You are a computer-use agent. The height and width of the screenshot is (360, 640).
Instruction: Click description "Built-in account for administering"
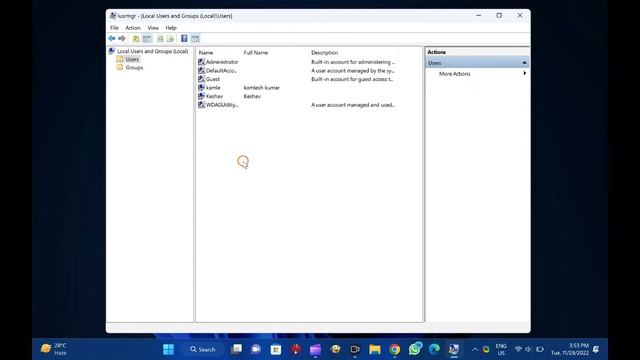pos(353,62)
